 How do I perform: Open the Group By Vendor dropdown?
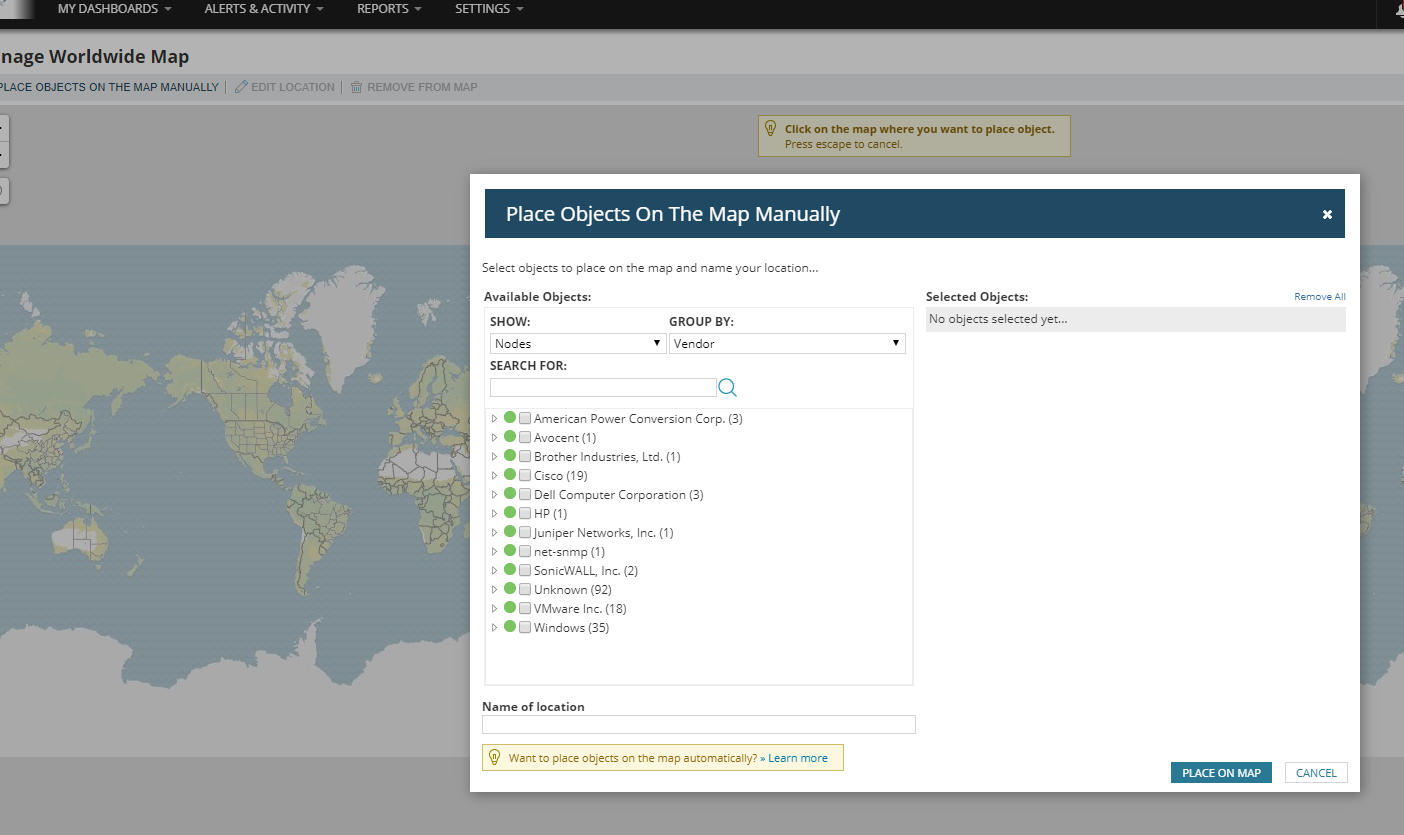(787, 343)
